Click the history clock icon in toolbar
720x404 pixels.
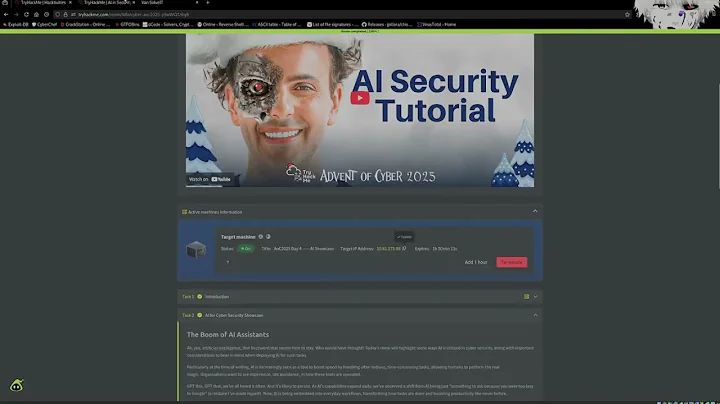pyautogui.click(x=46, y=15)
